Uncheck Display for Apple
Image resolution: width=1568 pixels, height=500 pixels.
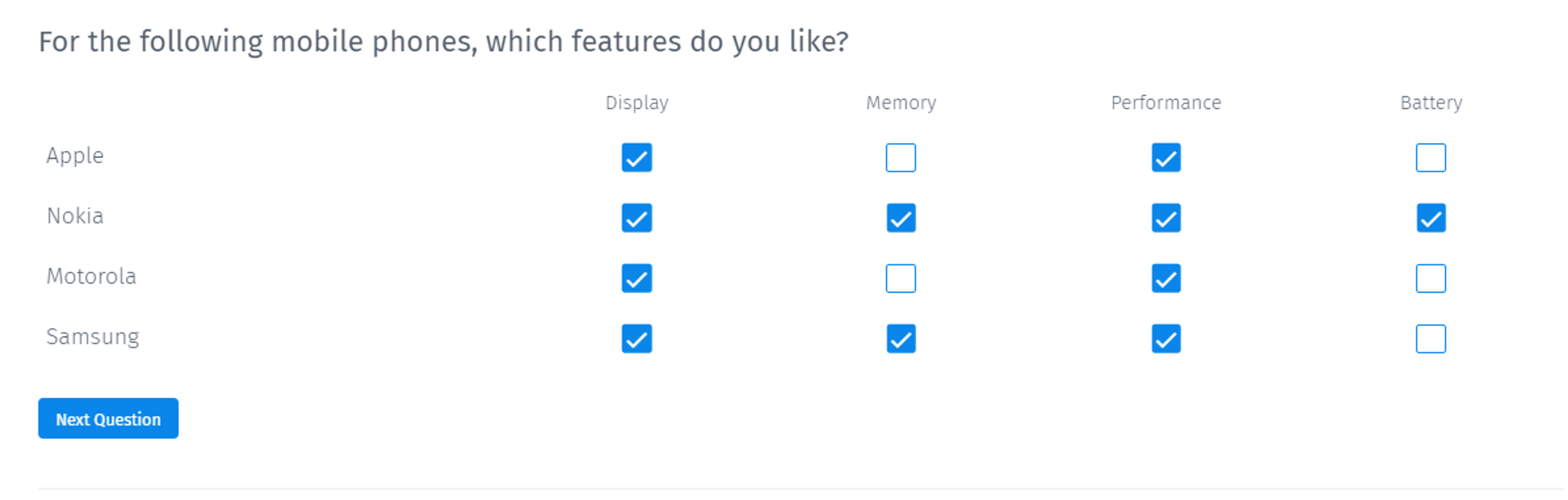coord(637,158)
